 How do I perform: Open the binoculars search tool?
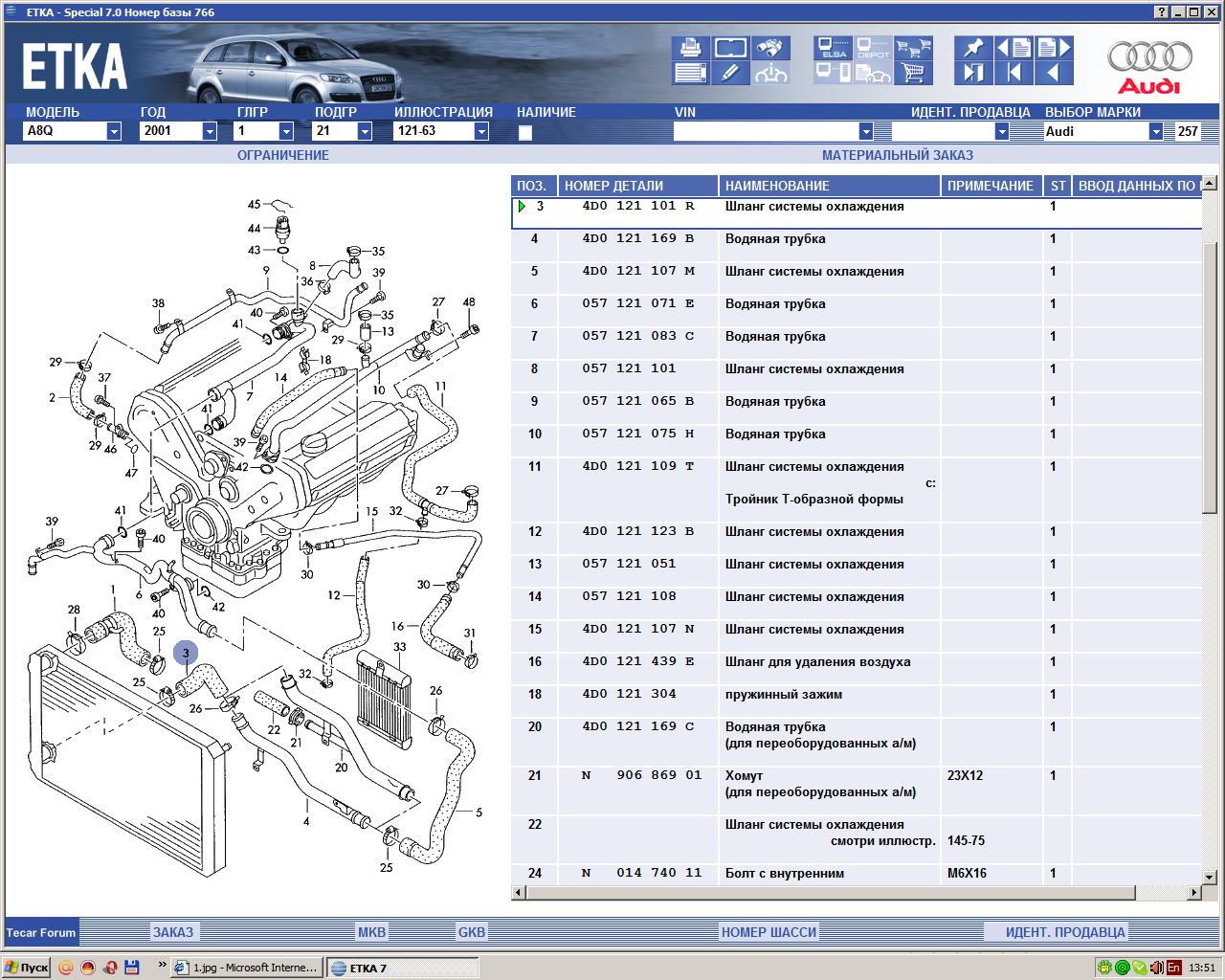click(770, 48)
